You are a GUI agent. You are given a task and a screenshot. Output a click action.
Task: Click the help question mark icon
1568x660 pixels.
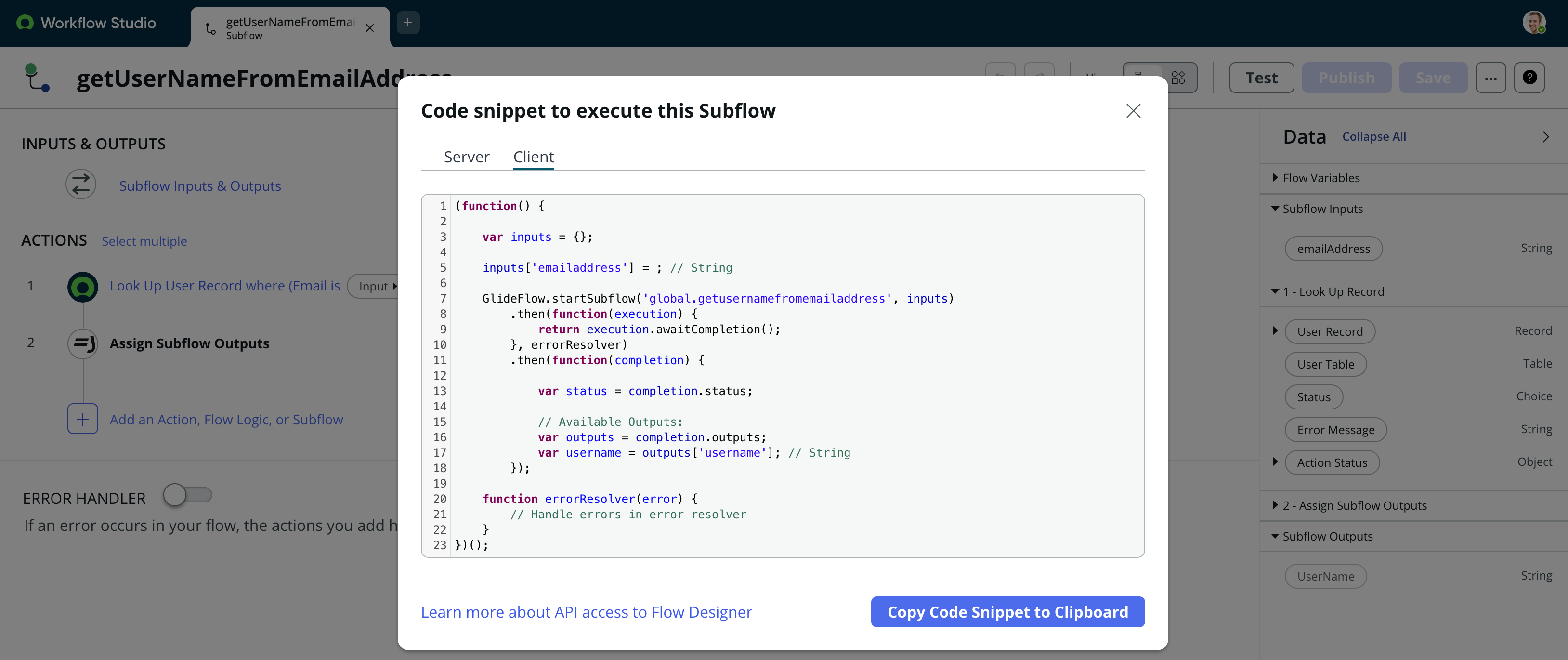pos(1529,78)
